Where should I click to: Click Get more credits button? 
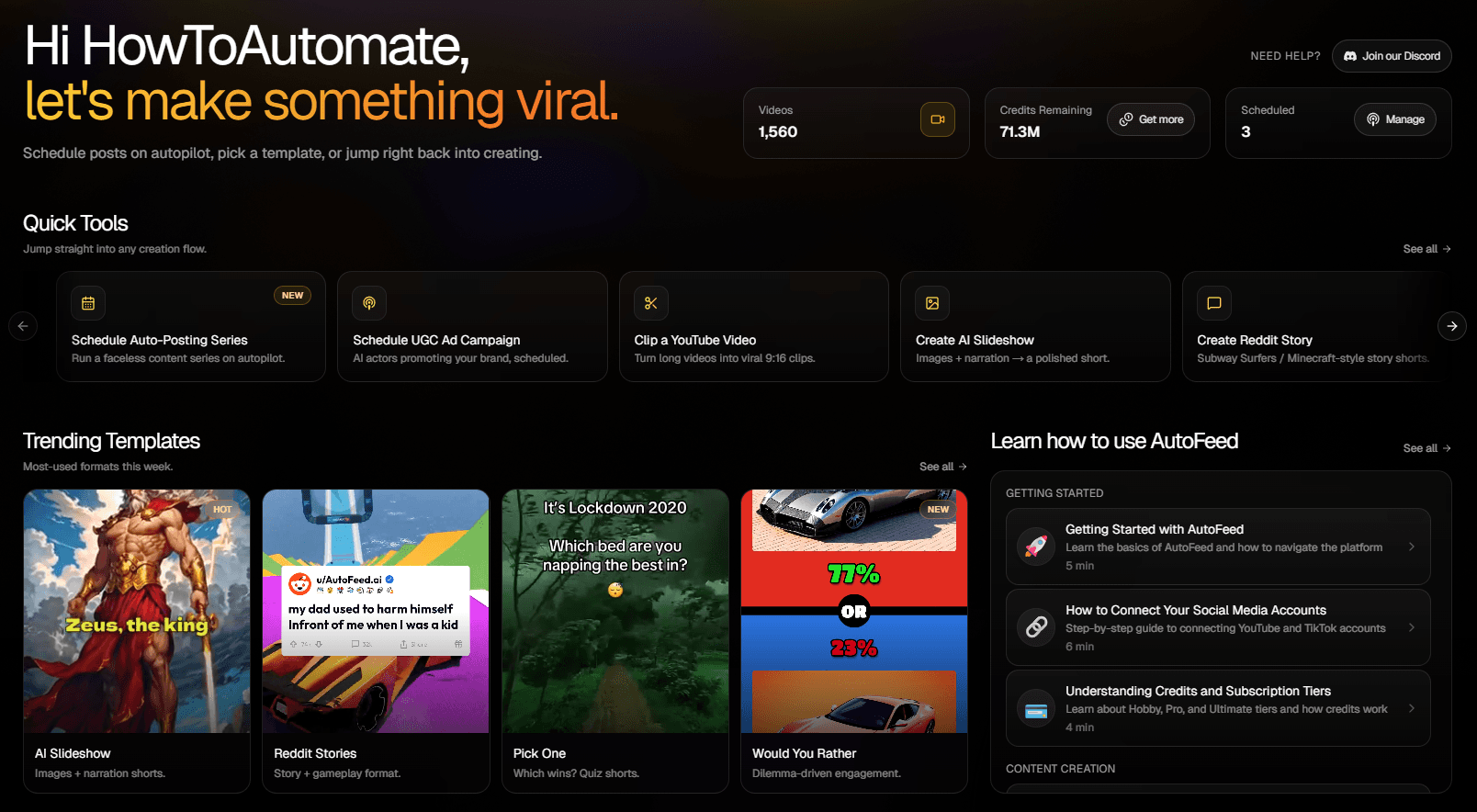tap(1151, 119)
